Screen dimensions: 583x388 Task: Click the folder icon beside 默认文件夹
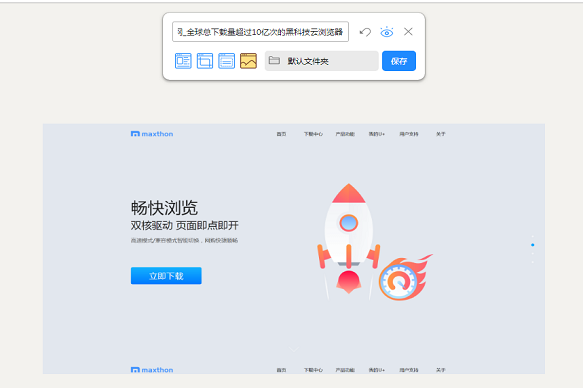point(274,60)
